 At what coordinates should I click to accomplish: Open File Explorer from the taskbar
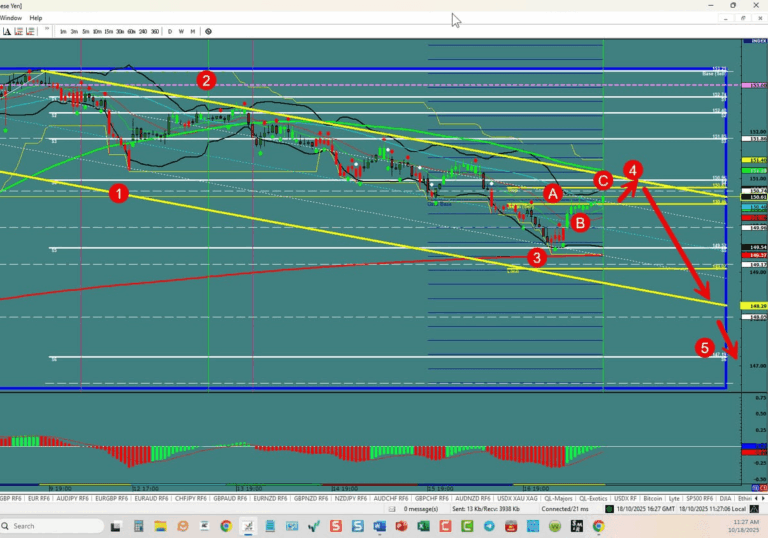pyautogui.click(x=160, y=527)
